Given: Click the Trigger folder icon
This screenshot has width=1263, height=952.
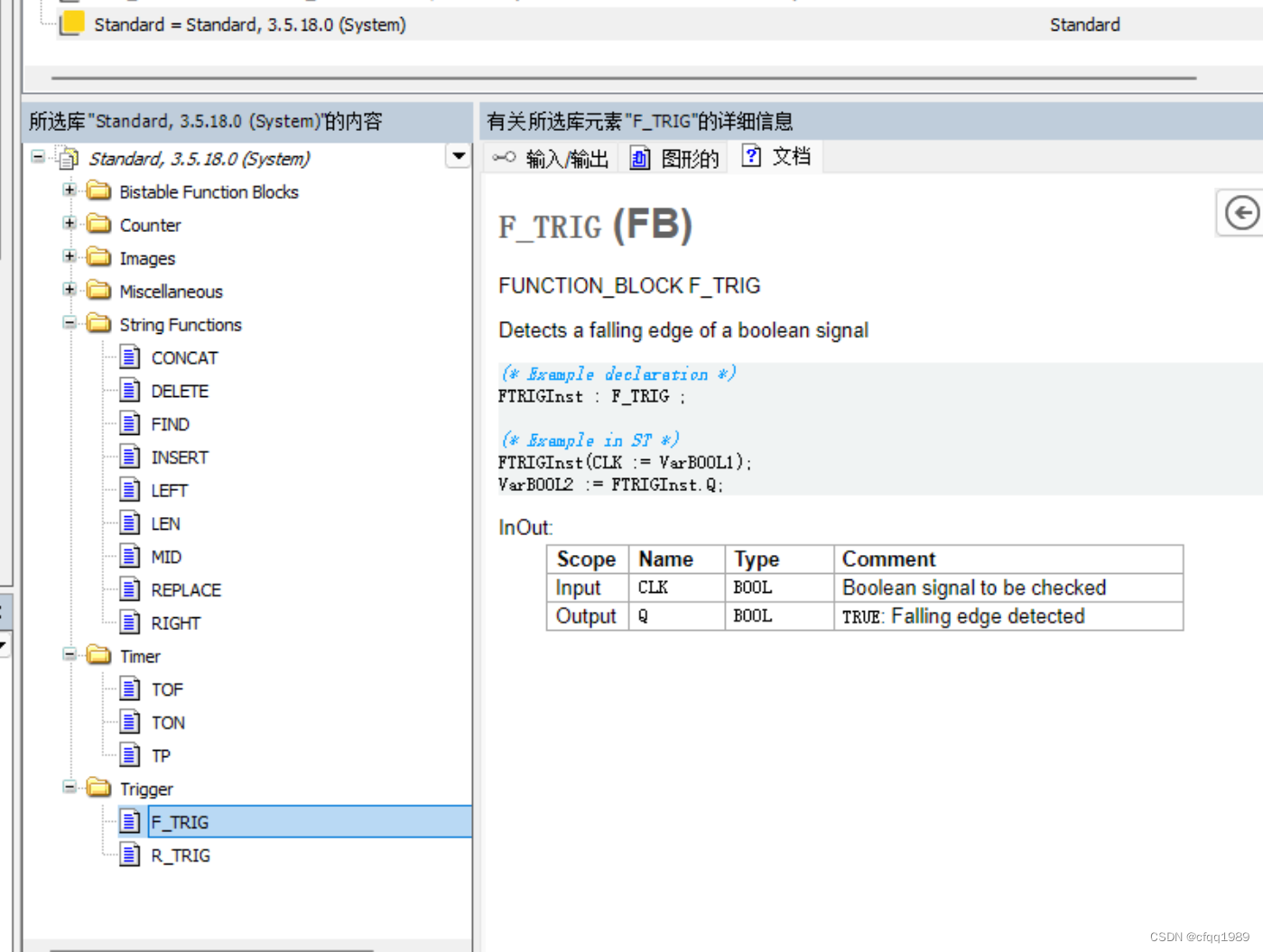Looking at the screenshot, I should point(98,789).
